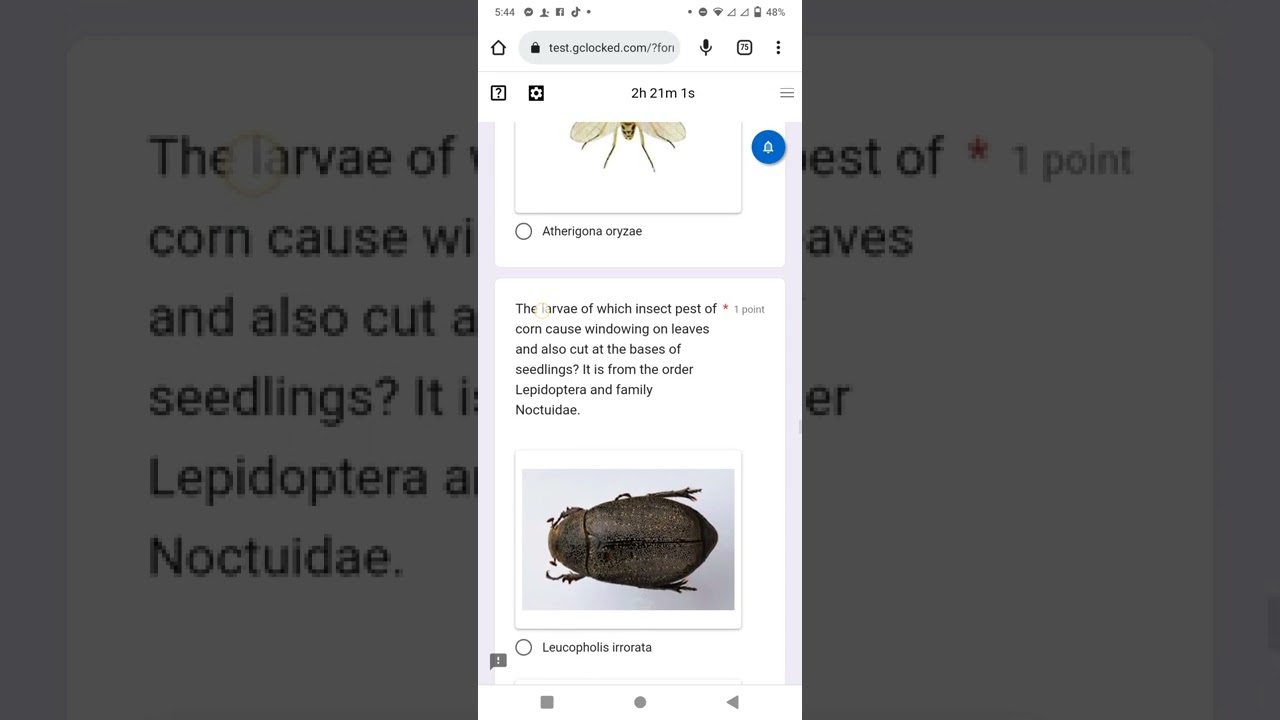Tap the microphone voice search icon
The height and width of the screenshot is (720, 1280).
click(706, 47)
